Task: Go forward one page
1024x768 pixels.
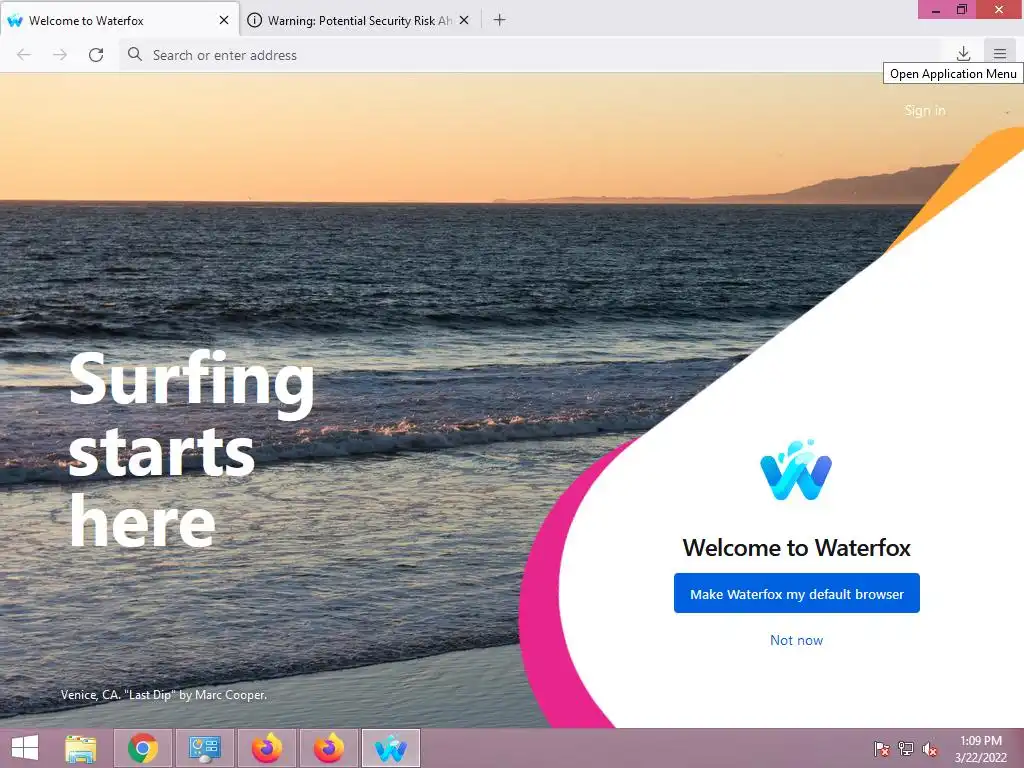Action: (60, 55)
